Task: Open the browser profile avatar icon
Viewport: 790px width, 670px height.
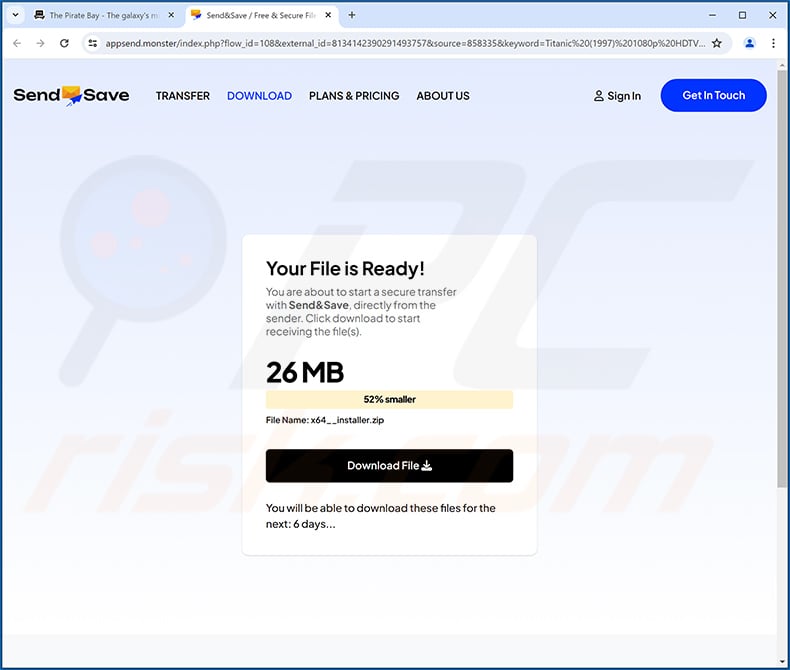Action: (x=750, y=43)
